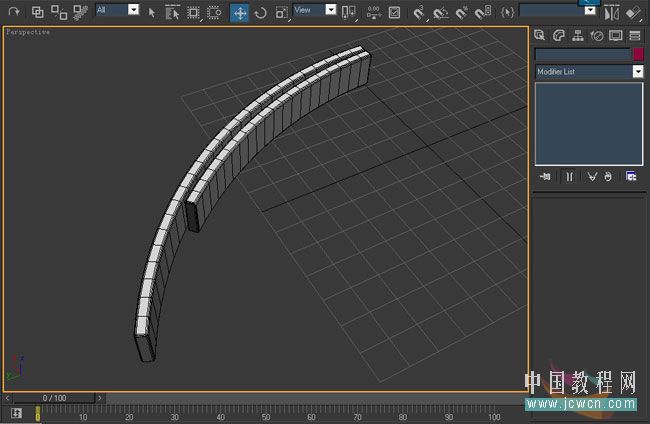Image resolution: width=650 pixels, height=424 pixels.
Task: Toggle Keyboard Shortcut Override icon
Action: coord(394,13)
